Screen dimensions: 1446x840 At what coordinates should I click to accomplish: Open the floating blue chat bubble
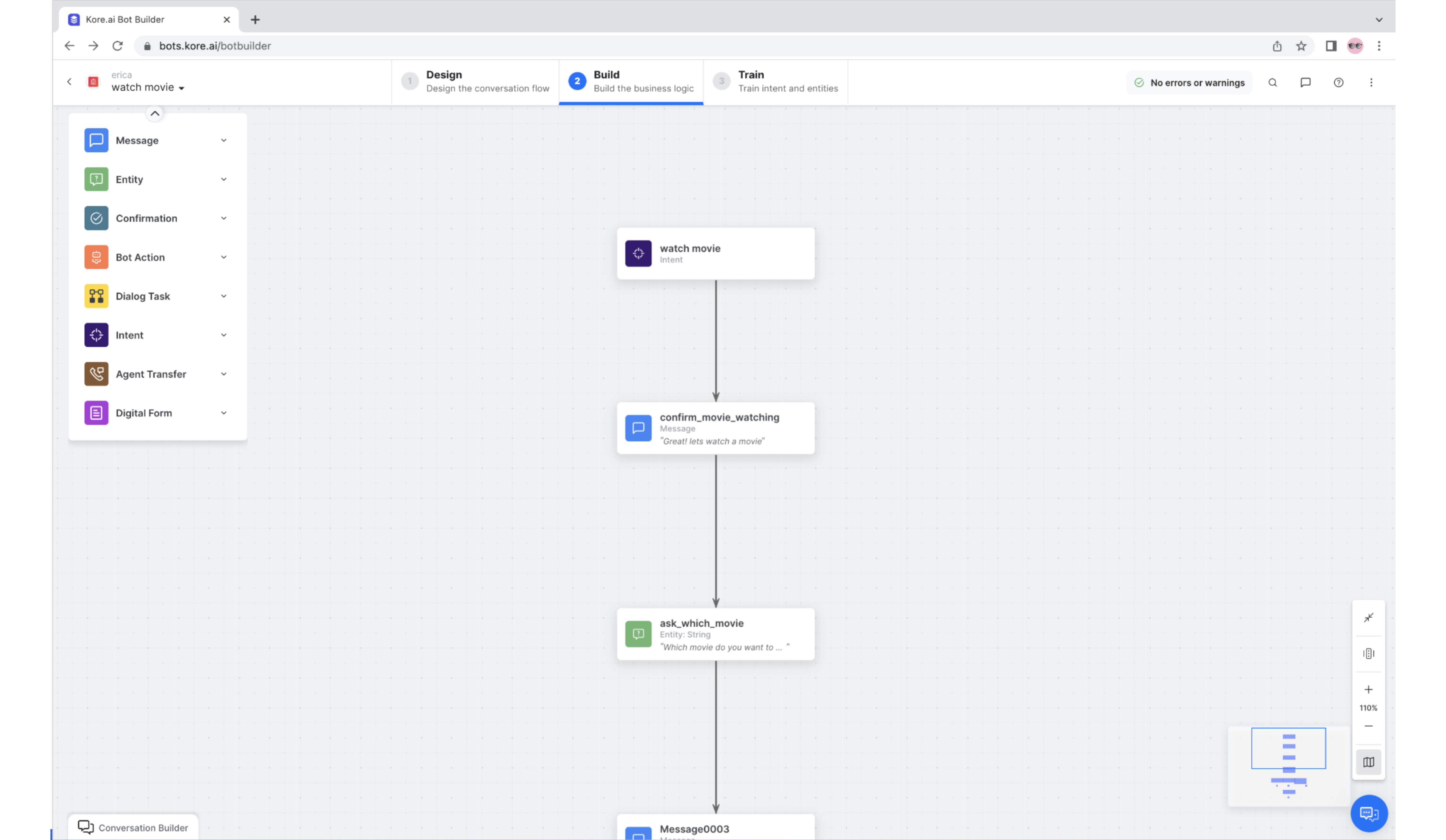point(1369,814)
